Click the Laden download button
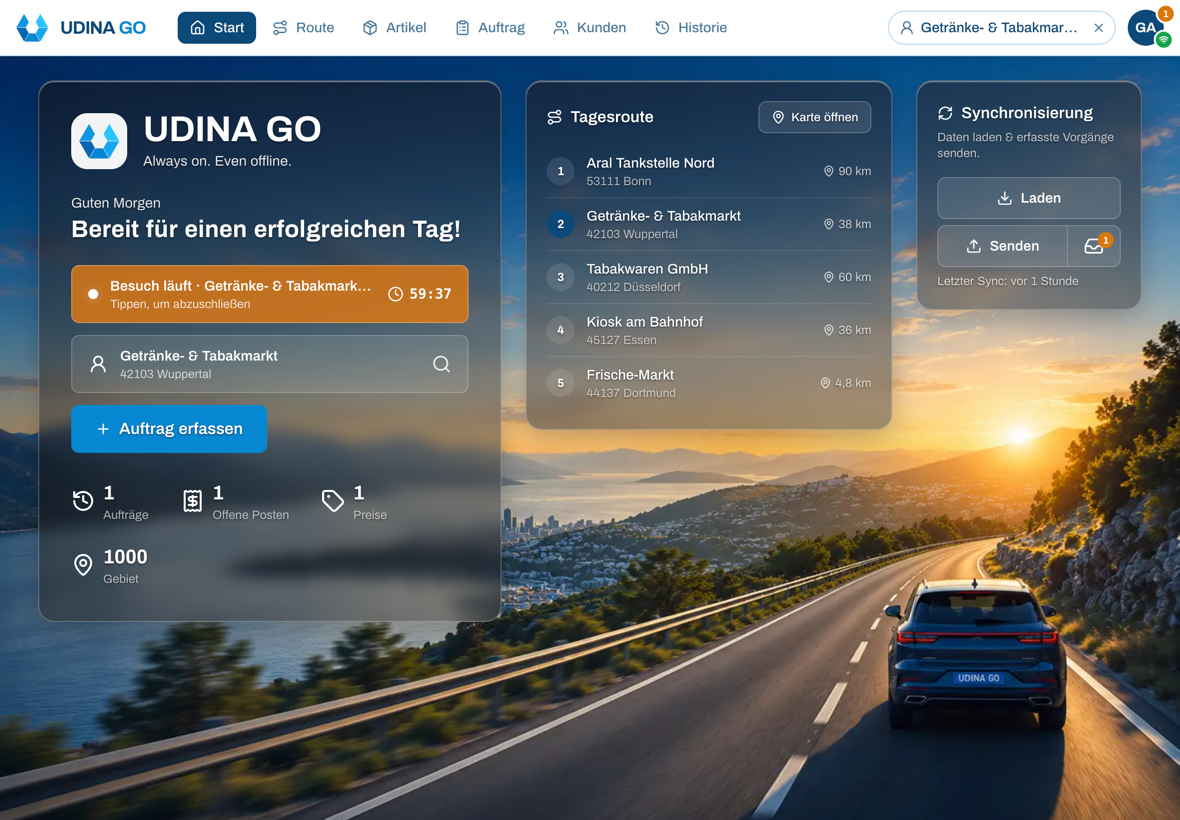 1029,198
